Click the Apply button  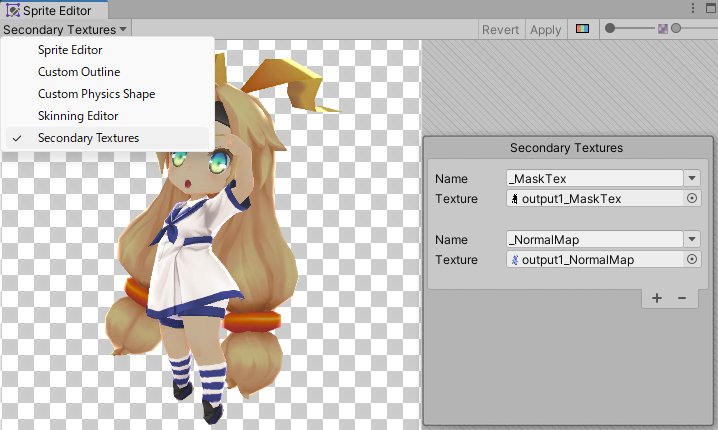(545, 29)
